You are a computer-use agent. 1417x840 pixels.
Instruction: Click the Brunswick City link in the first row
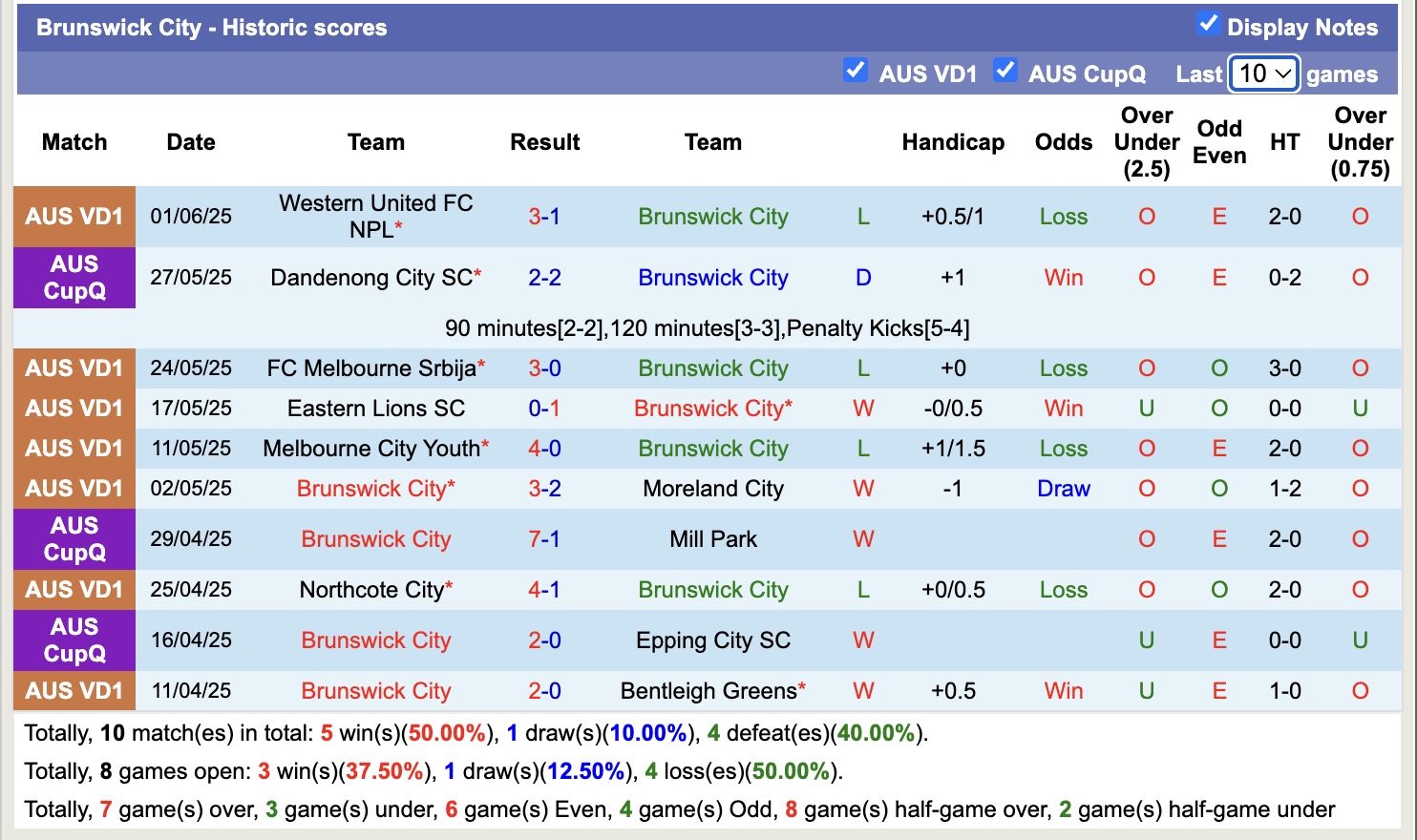click(712, 216)
